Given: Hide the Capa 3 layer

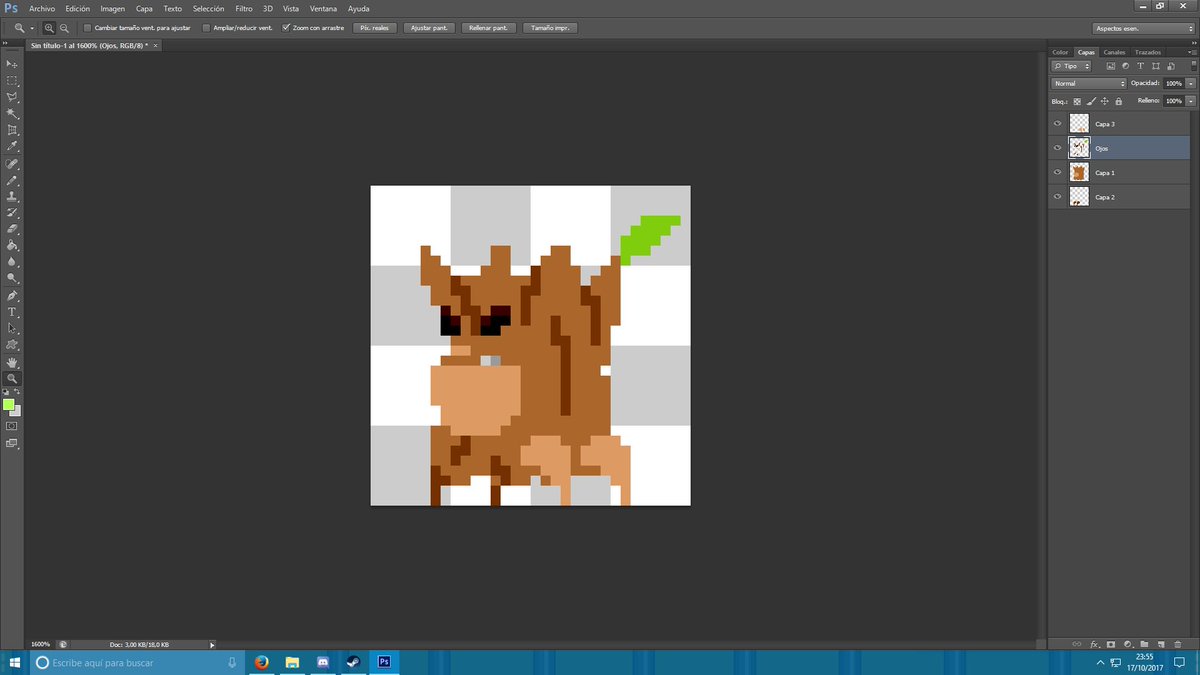Looking at the screenshot, I should 1057,124.
